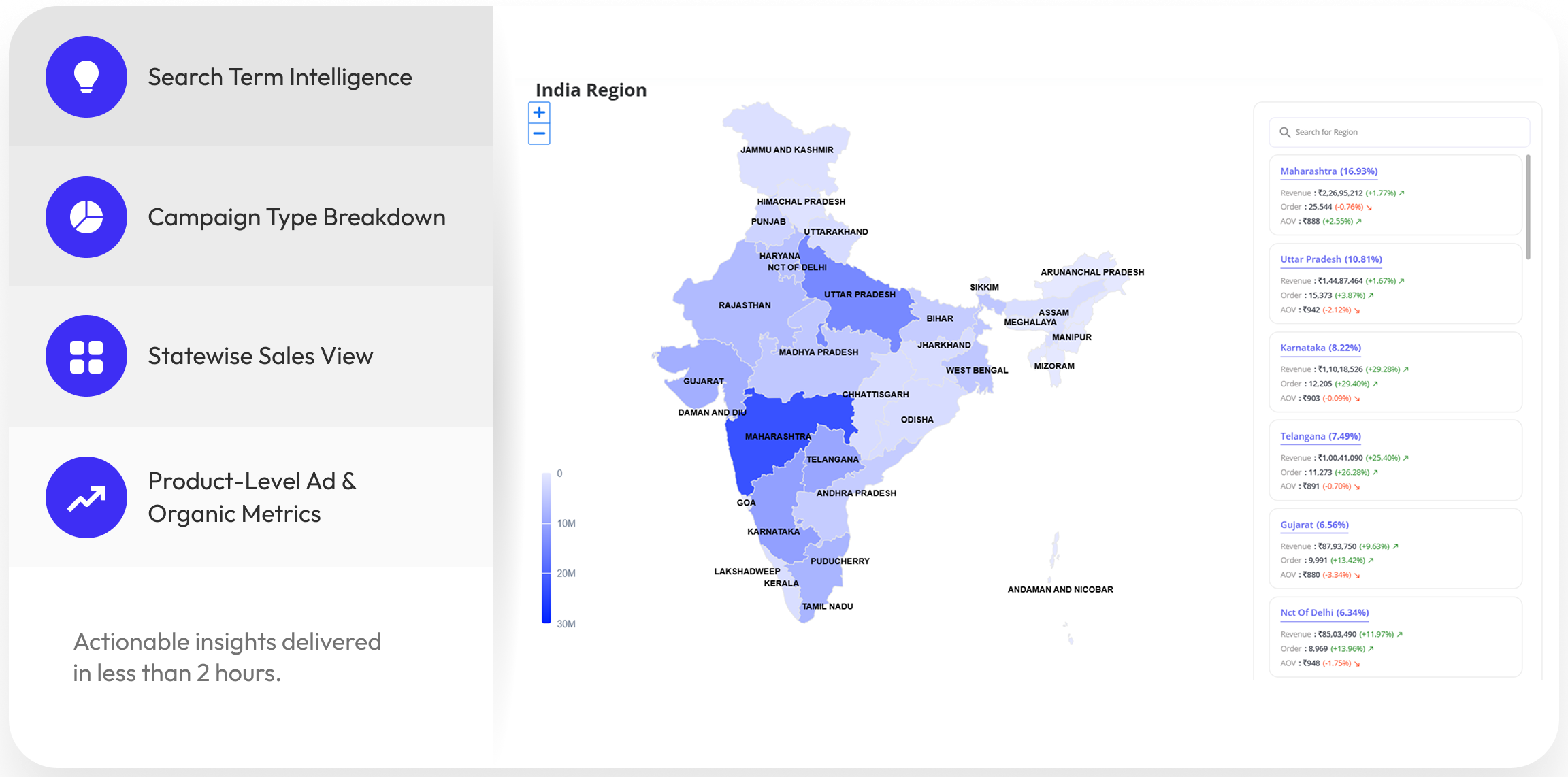
Task: Click the lightbulb Search Term Intelligence icon
Action: tap(86, 77)
